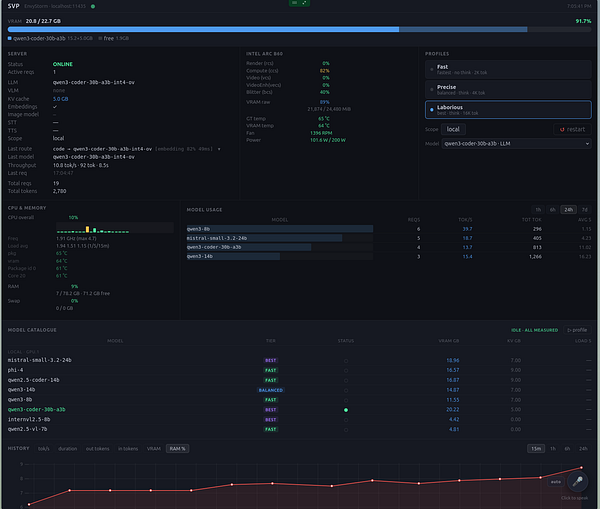Select the Fast profile
Image resolution: width=600 pixels, height=509 pixels.
(x=508, y=69)
